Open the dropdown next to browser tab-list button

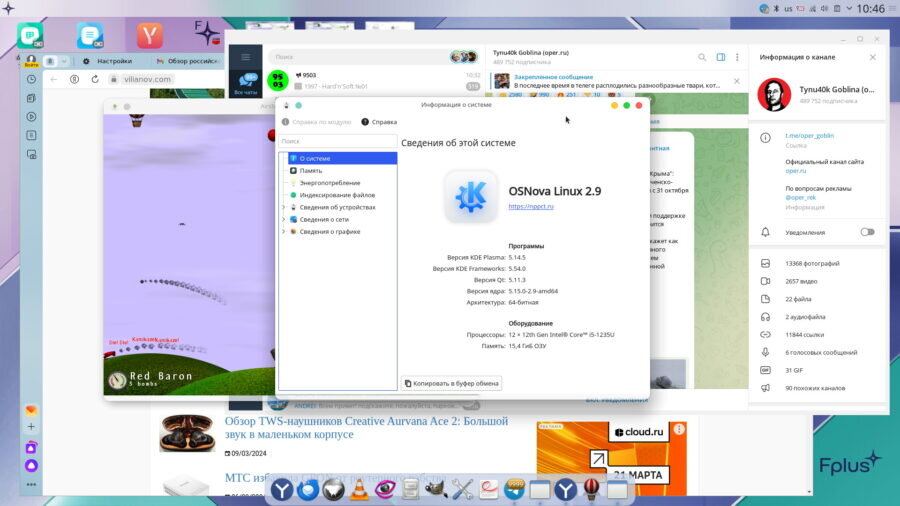point(64,61)
